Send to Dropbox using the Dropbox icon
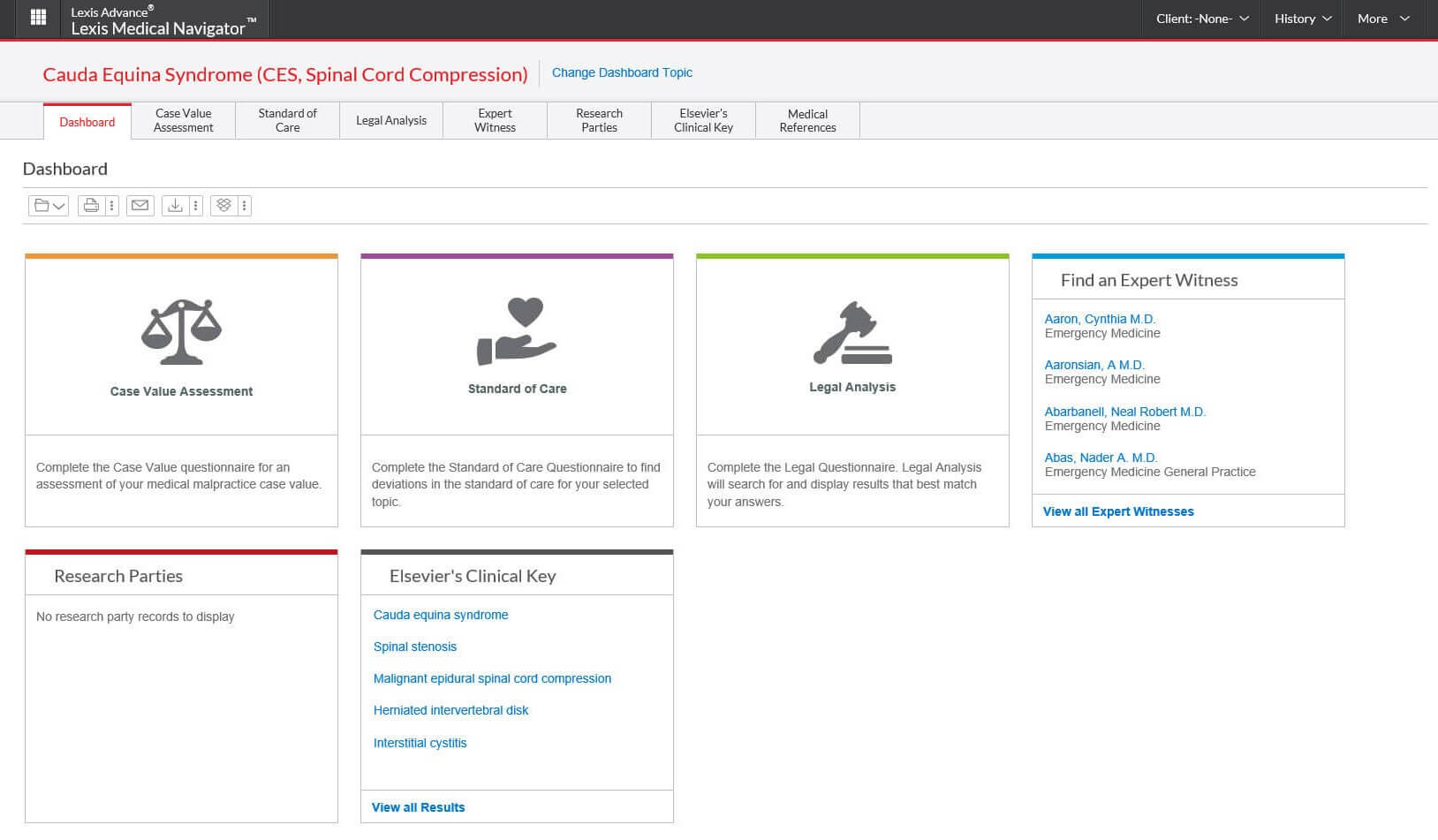Screen dimensions: 1438x840 (223, 206)
